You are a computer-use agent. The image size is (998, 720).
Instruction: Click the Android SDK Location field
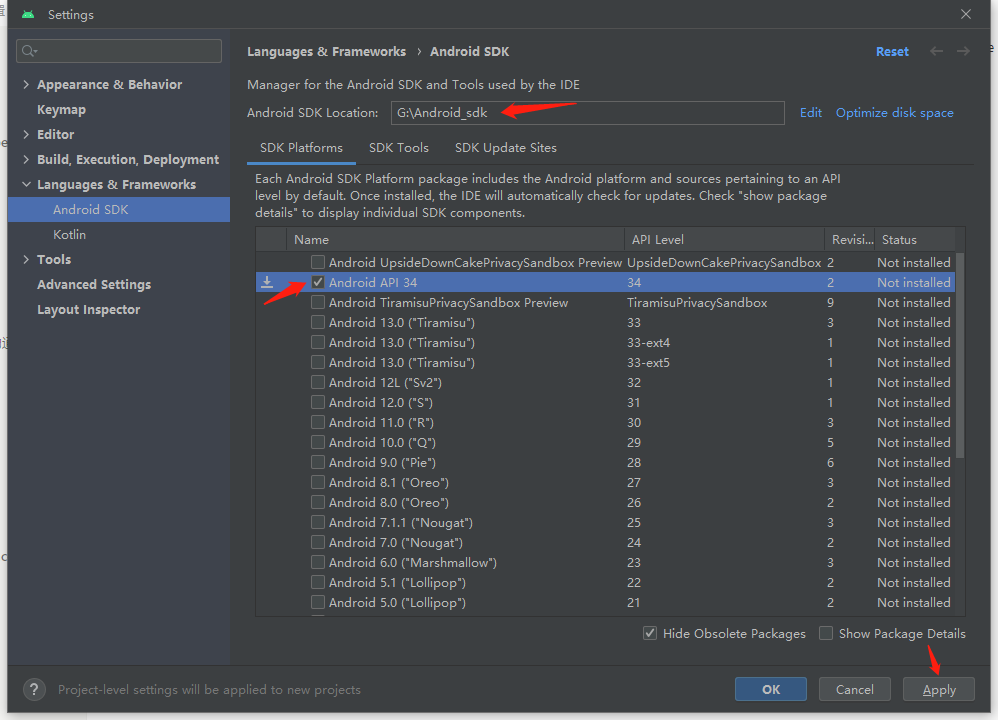[x=587, y=113]
